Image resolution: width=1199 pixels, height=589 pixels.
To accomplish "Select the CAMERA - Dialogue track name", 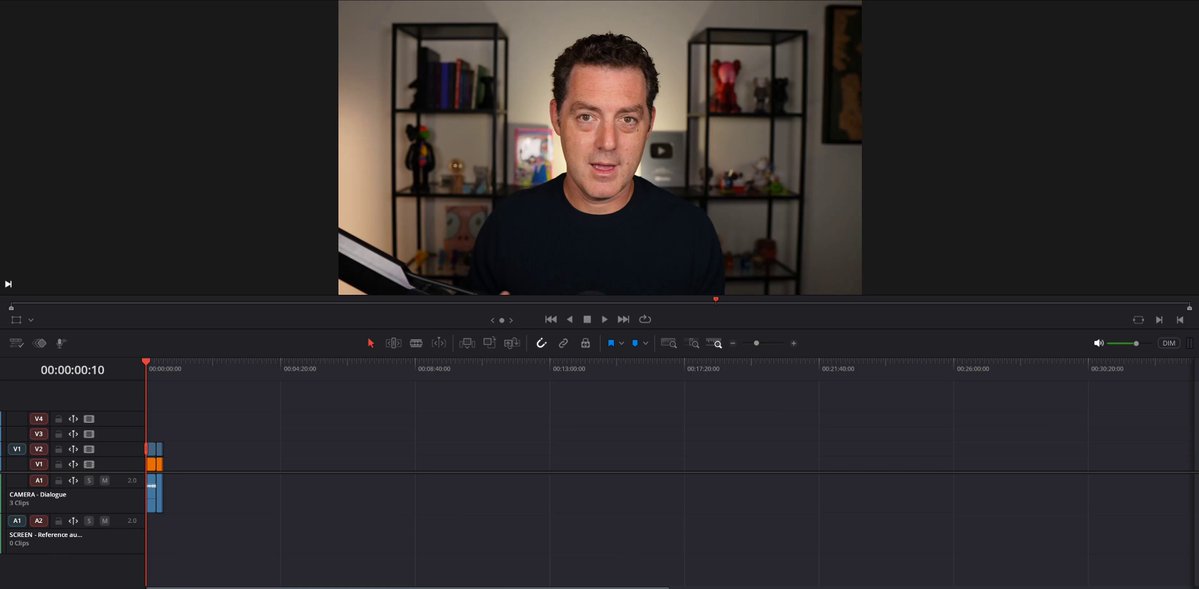I will 38,494.
